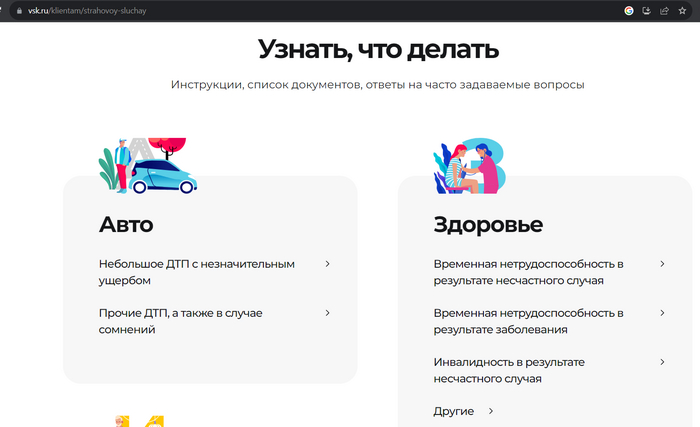Click chevron next to 'Прочие ДТП'

pyautogui.click(x=328, y=313)
